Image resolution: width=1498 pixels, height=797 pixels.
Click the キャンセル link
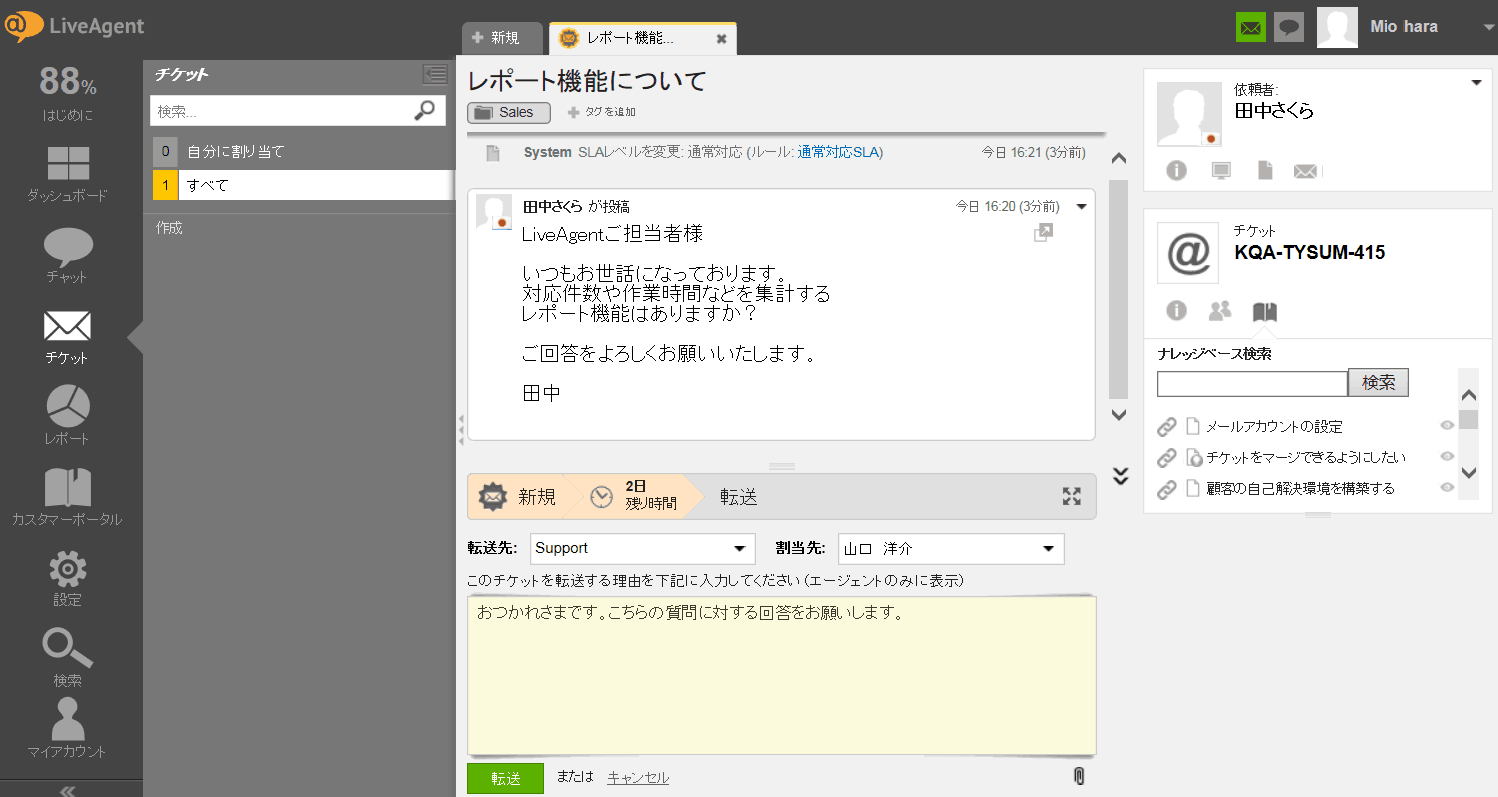coord(638,777)
